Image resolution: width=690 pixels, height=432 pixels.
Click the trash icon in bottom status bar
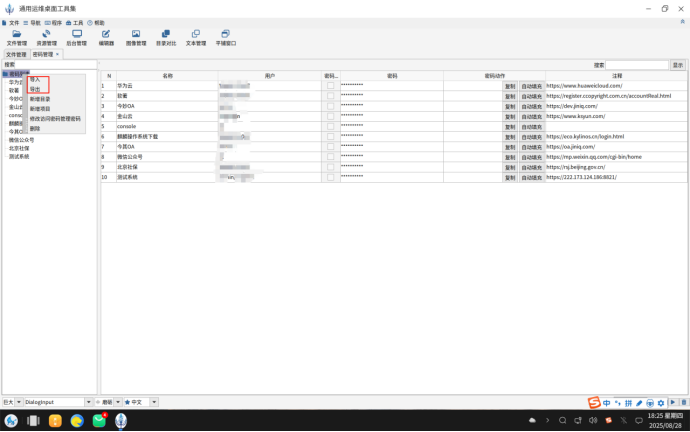(683, 402)
